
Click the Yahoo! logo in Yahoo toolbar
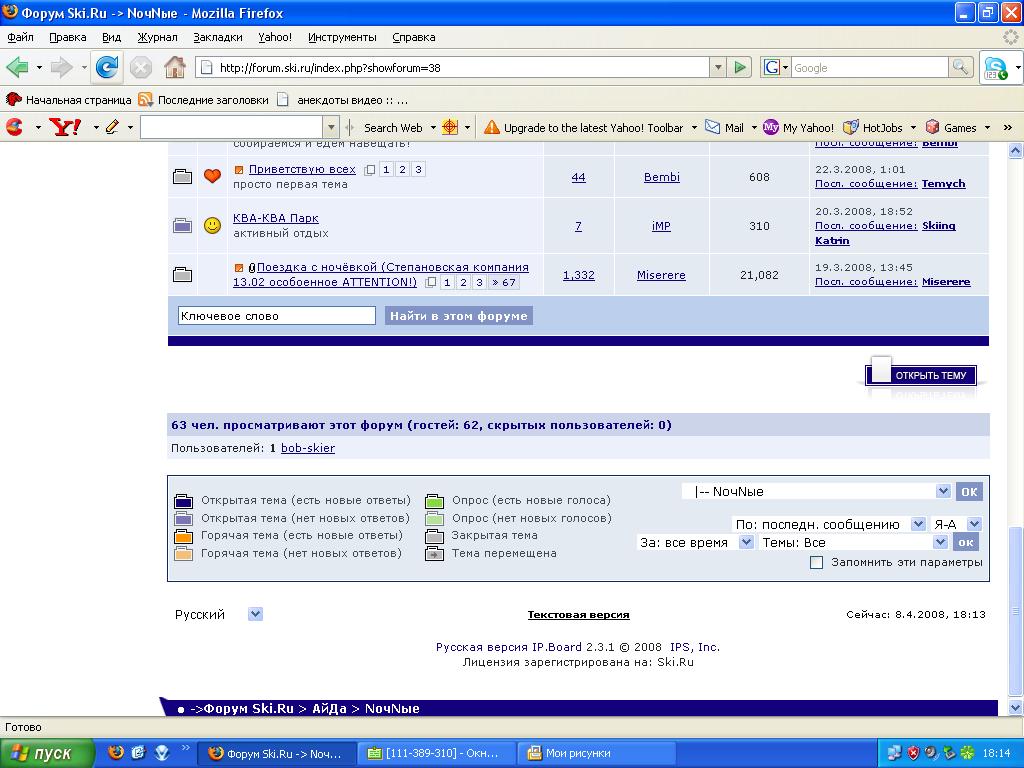pyautogui.click(x=65, y=127)
